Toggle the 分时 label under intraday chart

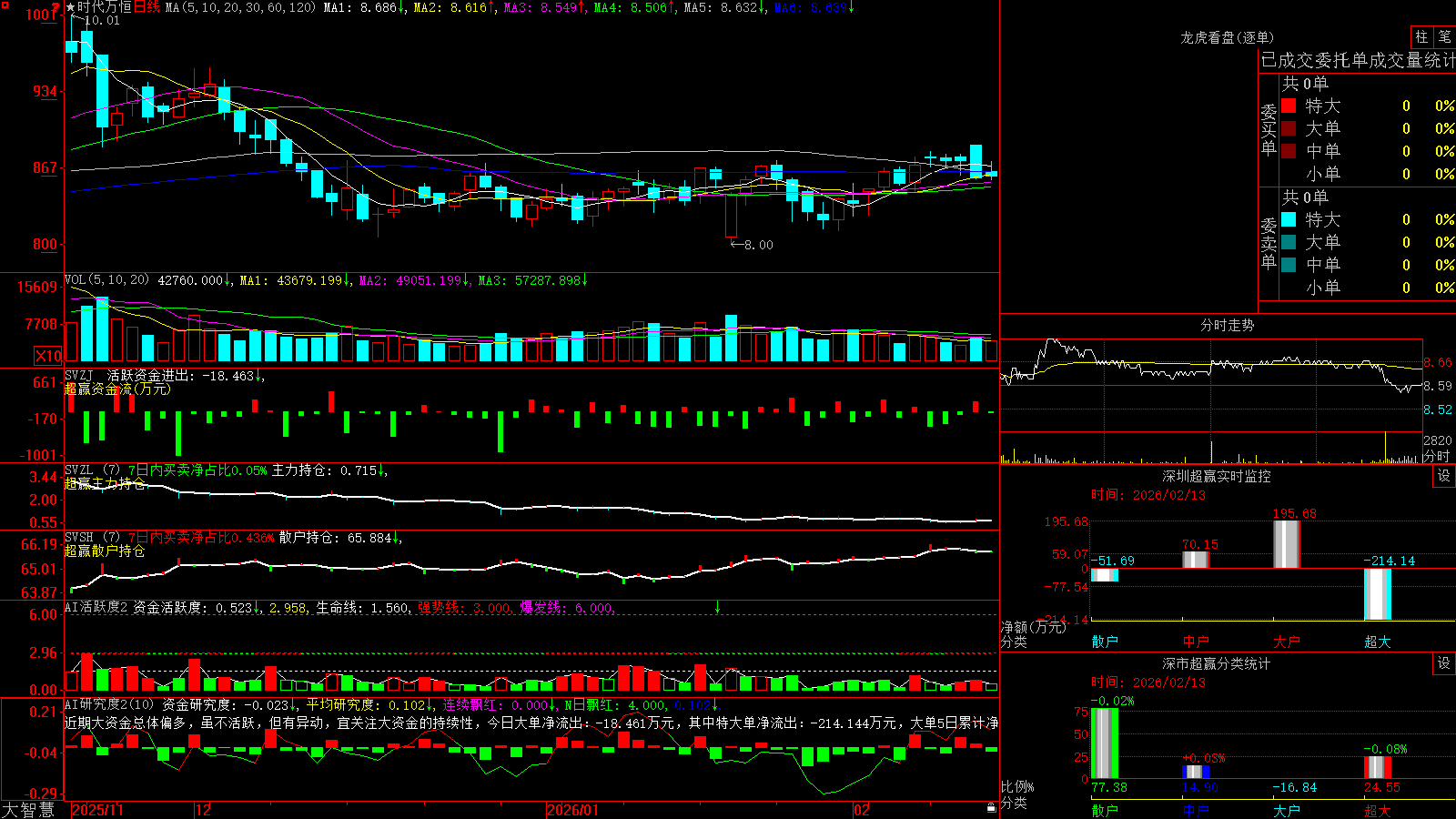[1437, 456]
